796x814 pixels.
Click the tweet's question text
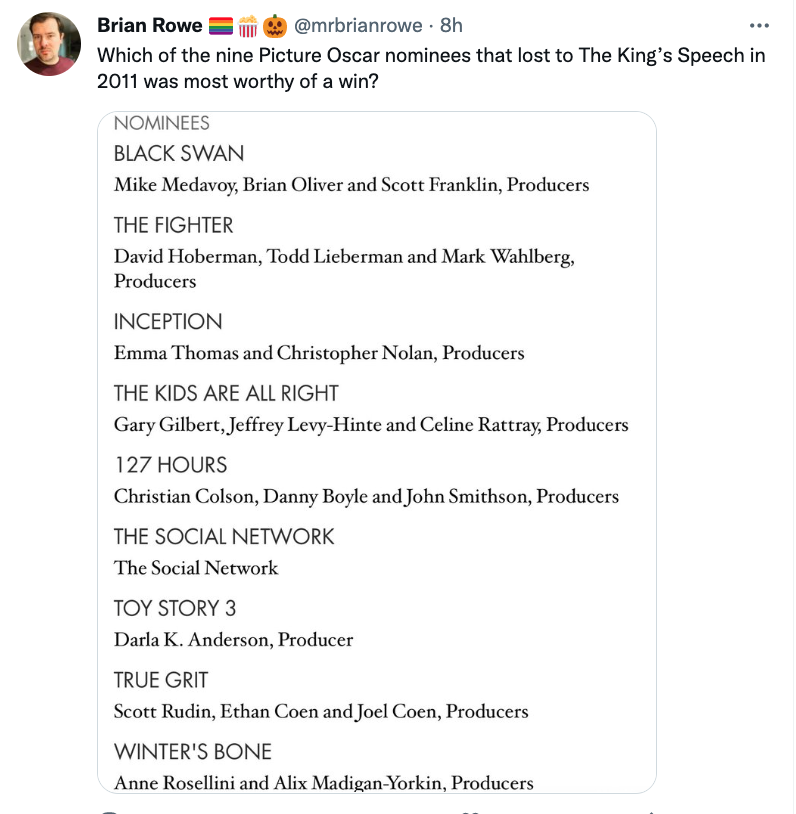point(430,68)
